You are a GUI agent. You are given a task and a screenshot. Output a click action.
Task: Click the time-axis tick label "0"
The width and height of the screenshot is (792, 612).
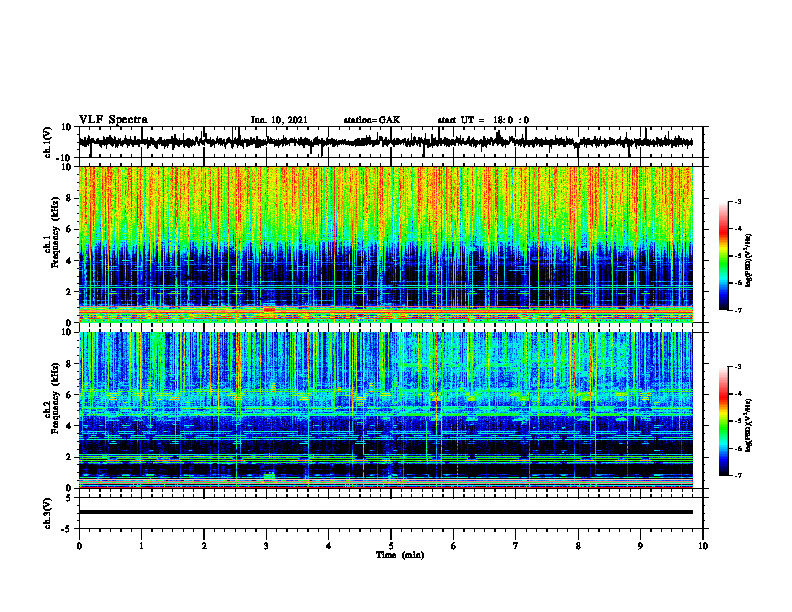[79, 546]
